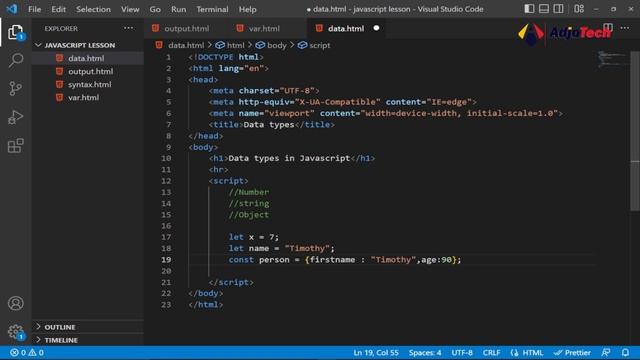Click the editor minimap
The height and width of the screenshot is (360, 640).
(x=612, y=59)
